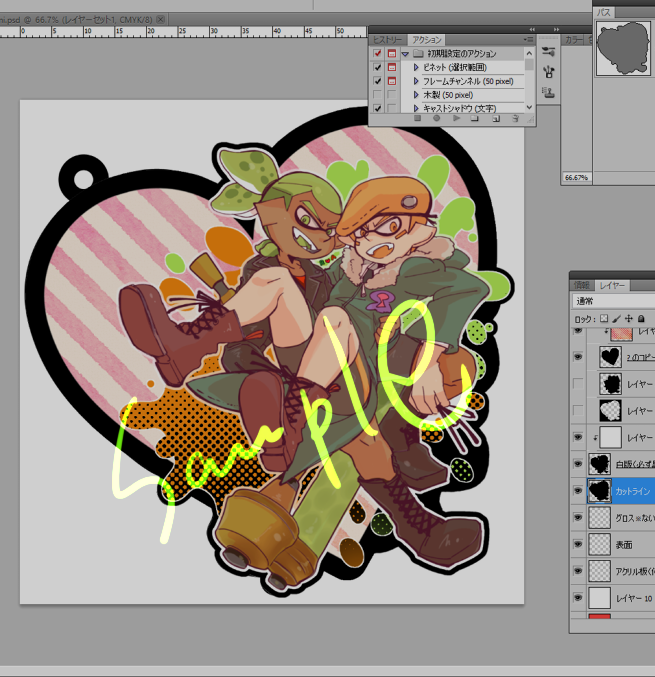This screenshot has width=655, height=677.
Task: Hide the カットライン layer
Action: pyautogui.click(x=578, y=490)
